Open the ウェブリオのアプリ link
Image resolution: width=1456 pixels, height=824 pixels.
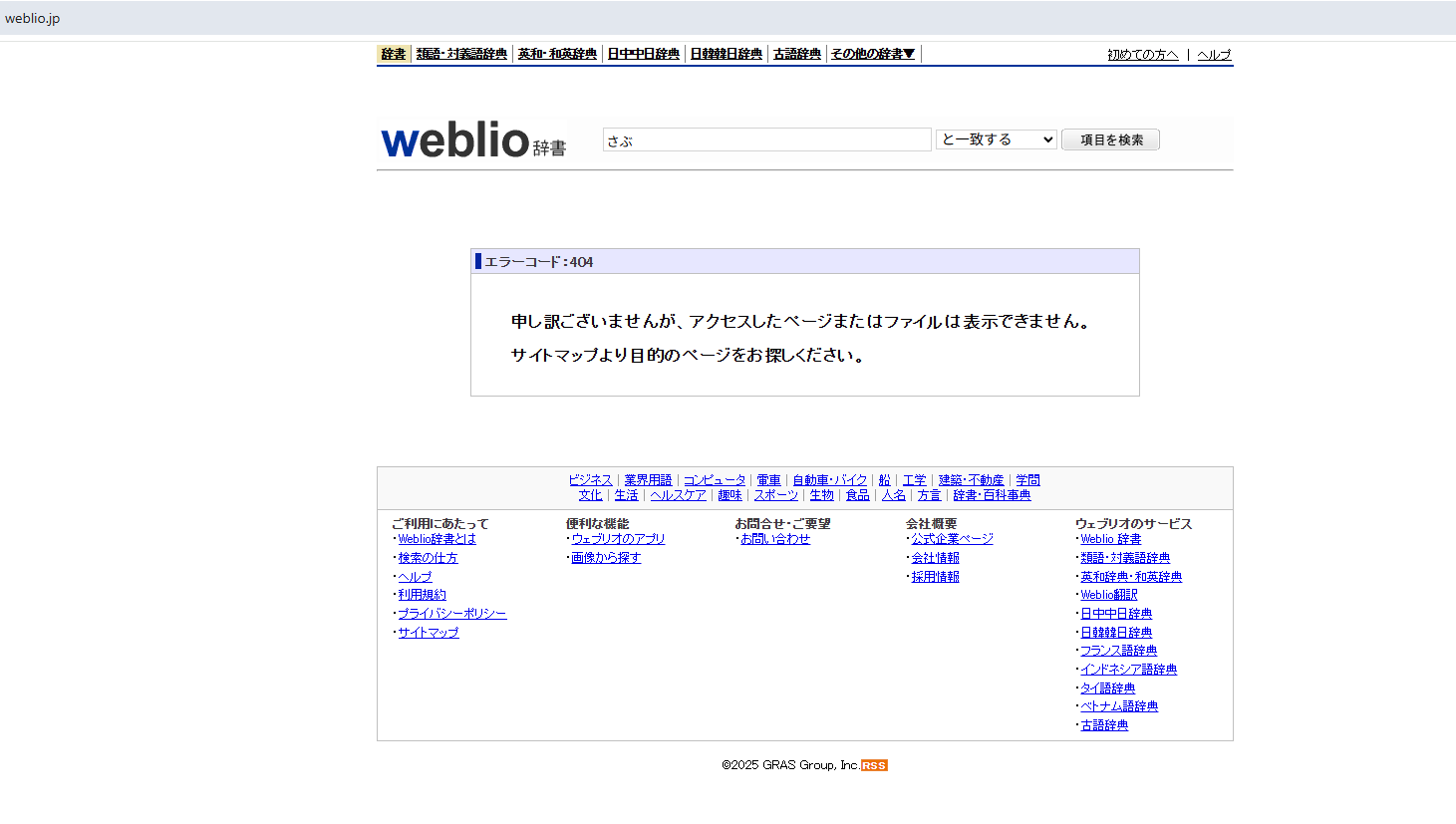(x=618, y=539)
